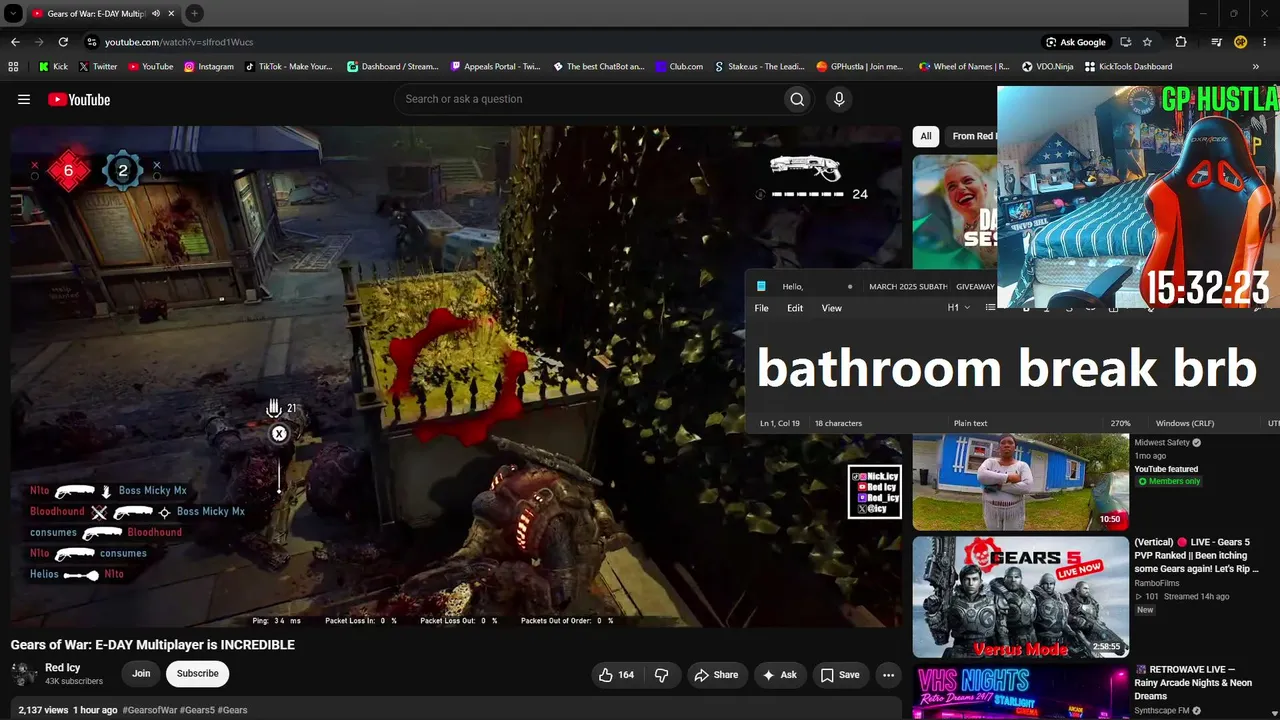Reload the YouTube page
Screen dimensions: 1280x720
coord(63,42)
